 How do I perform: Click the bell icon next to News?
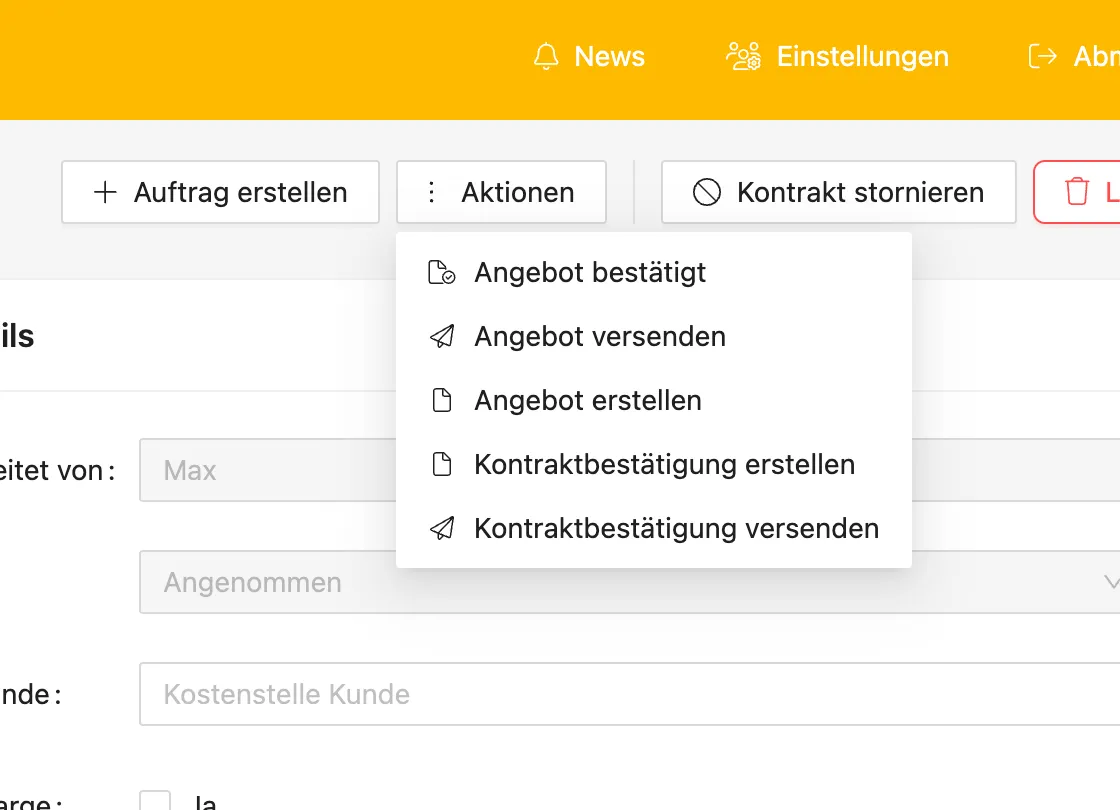point(546,56)
